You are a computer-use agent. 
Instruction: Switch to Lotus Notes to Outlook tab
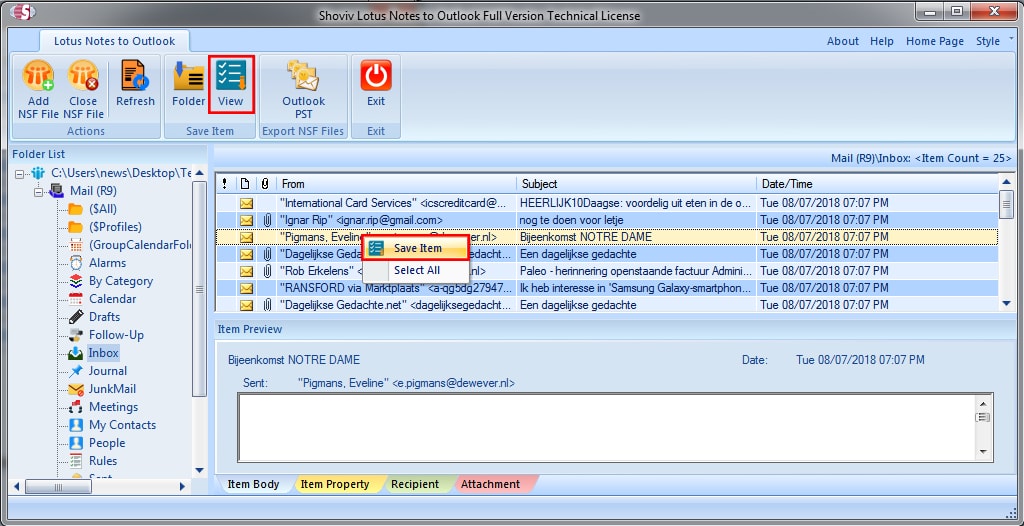(114, 41)
